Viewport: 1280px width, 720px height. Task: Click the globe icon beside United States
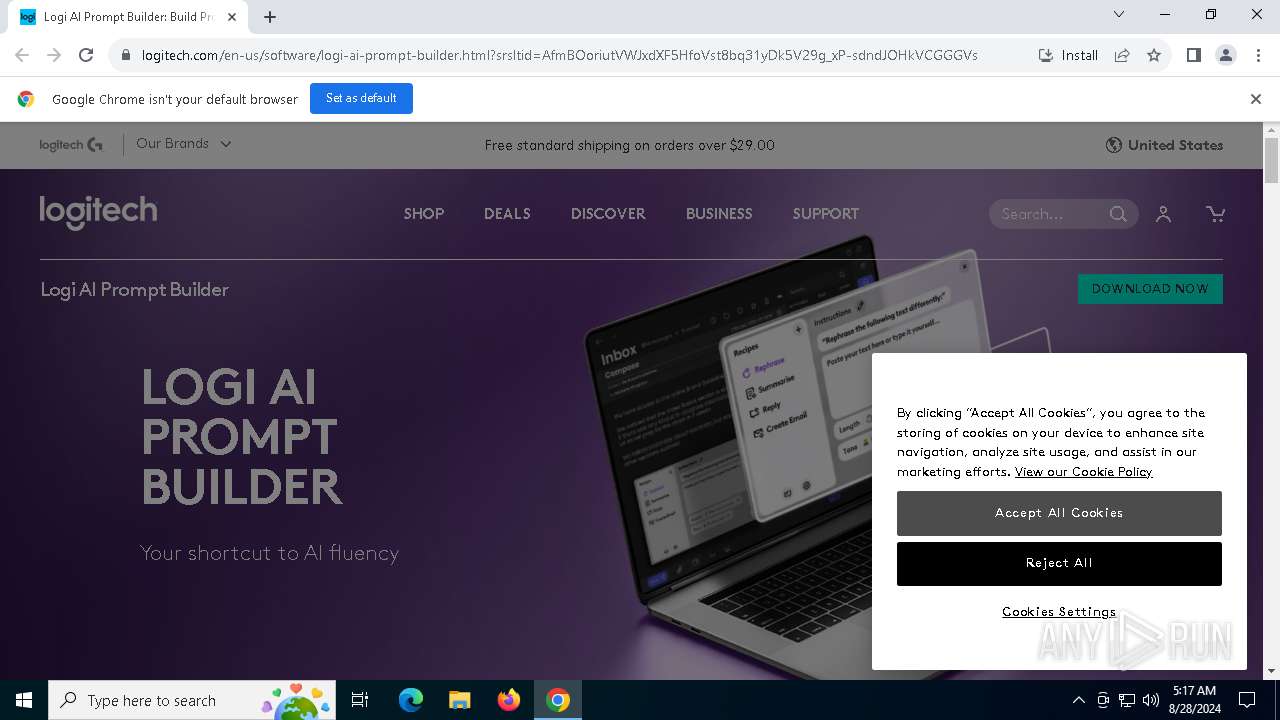click(x=1113, y=145)
